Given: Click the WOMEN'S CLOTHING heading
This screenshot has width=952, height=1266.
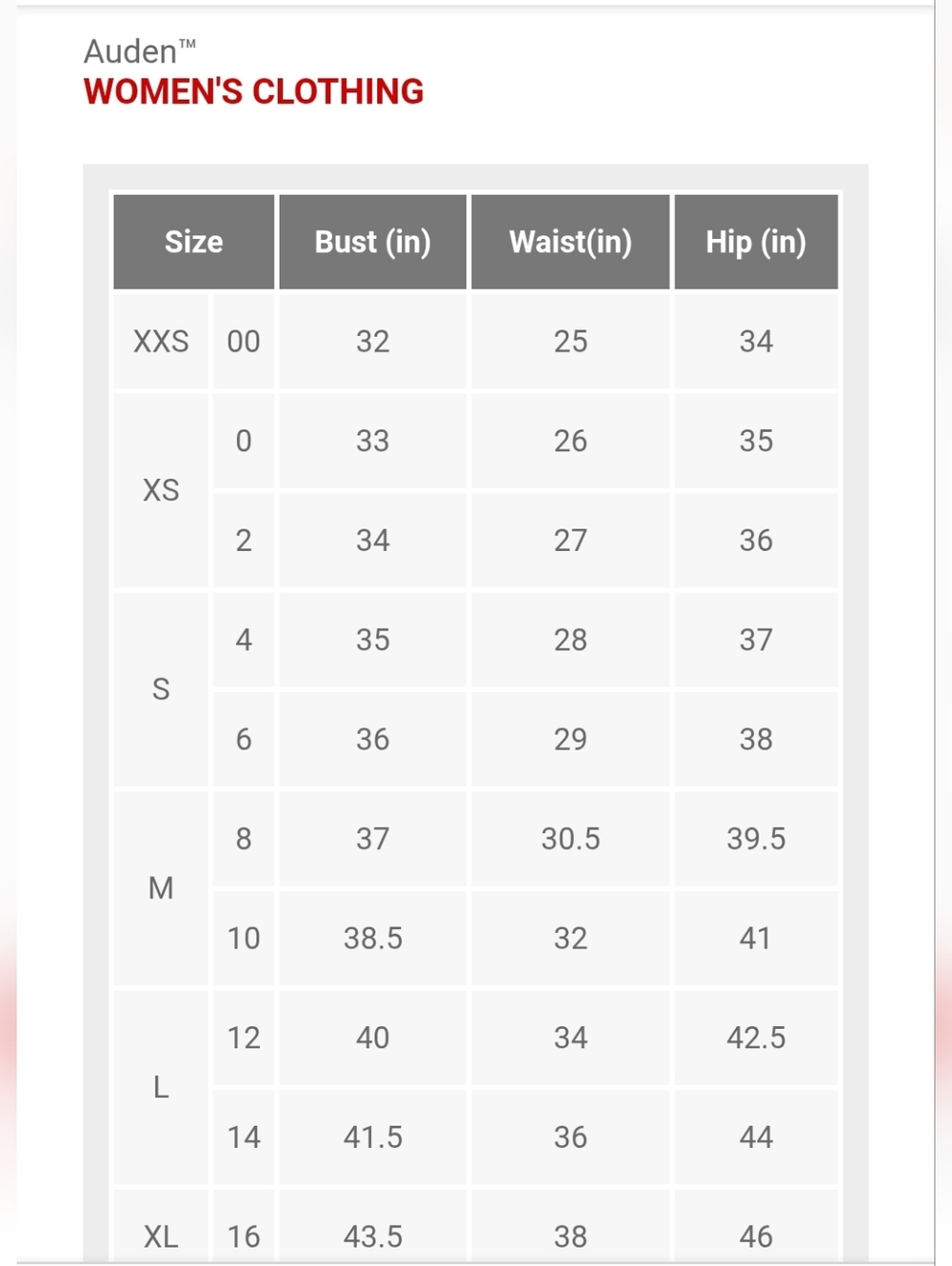Looking at the screenshot, I should coord(253,91).
